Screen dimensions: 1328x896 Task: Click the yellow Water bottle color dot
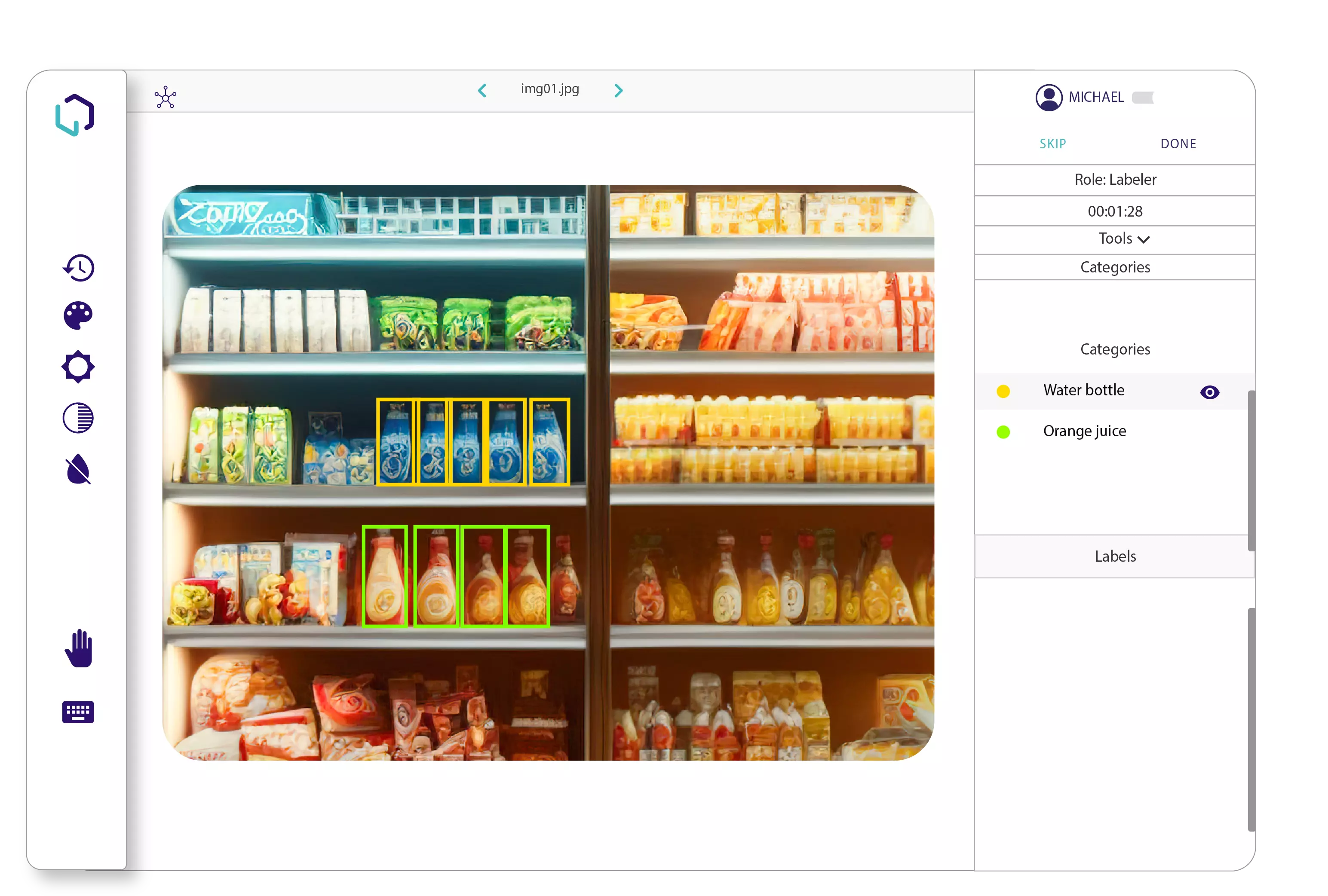pyautogui.click(x=1003, y=391)
